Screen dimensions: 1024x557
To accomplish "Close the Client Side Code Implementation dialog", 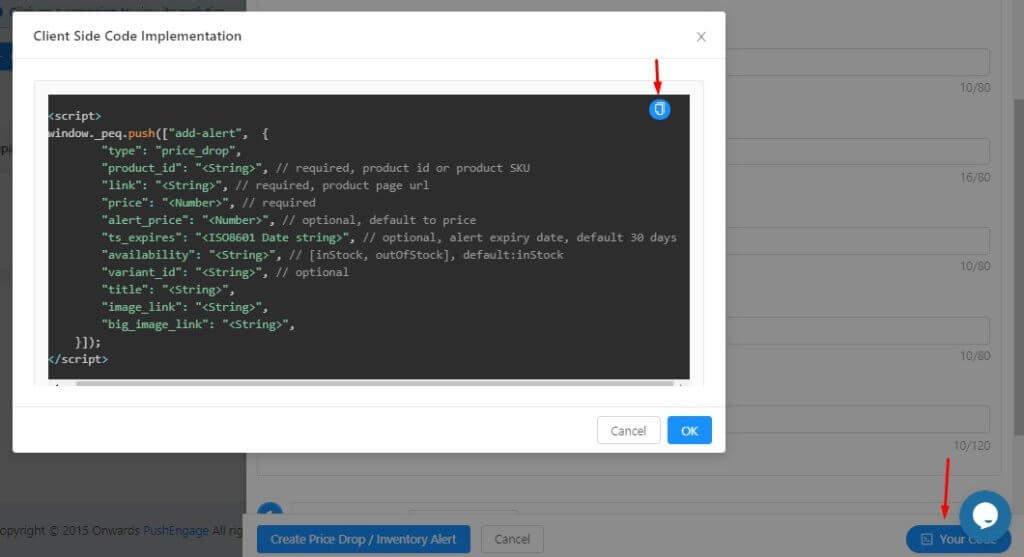I will 701,37.
